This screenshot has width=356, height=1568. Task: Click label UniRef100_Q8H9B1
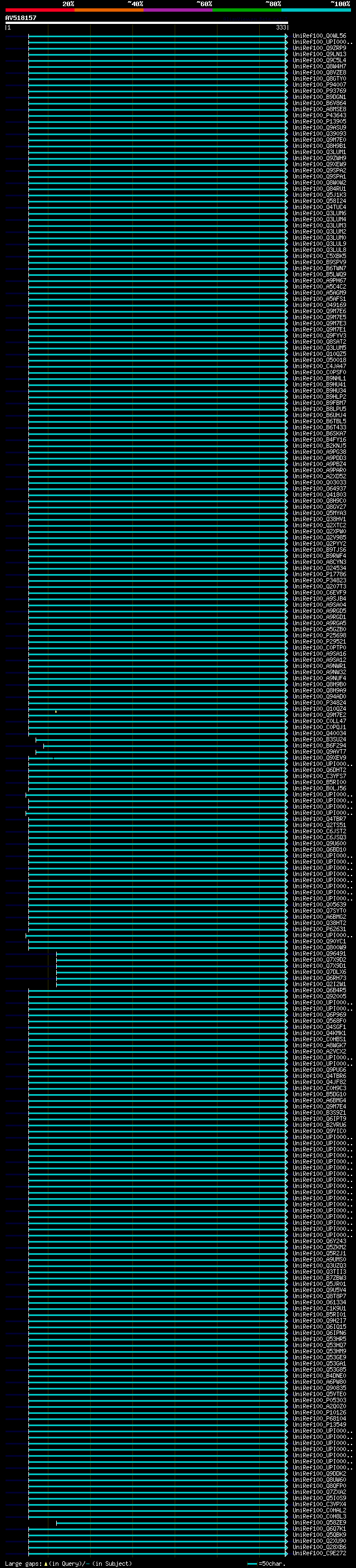coord(319,146)
